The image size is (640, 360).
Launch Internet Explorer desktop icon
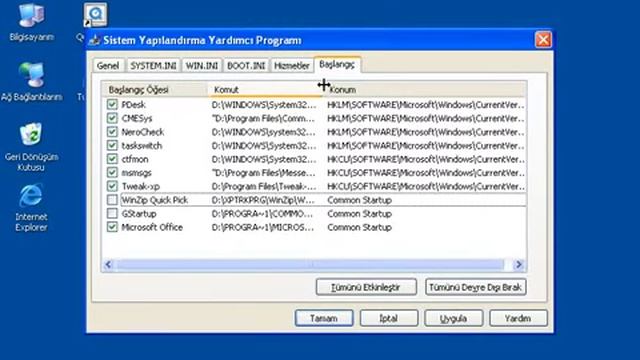coord(31,208)
